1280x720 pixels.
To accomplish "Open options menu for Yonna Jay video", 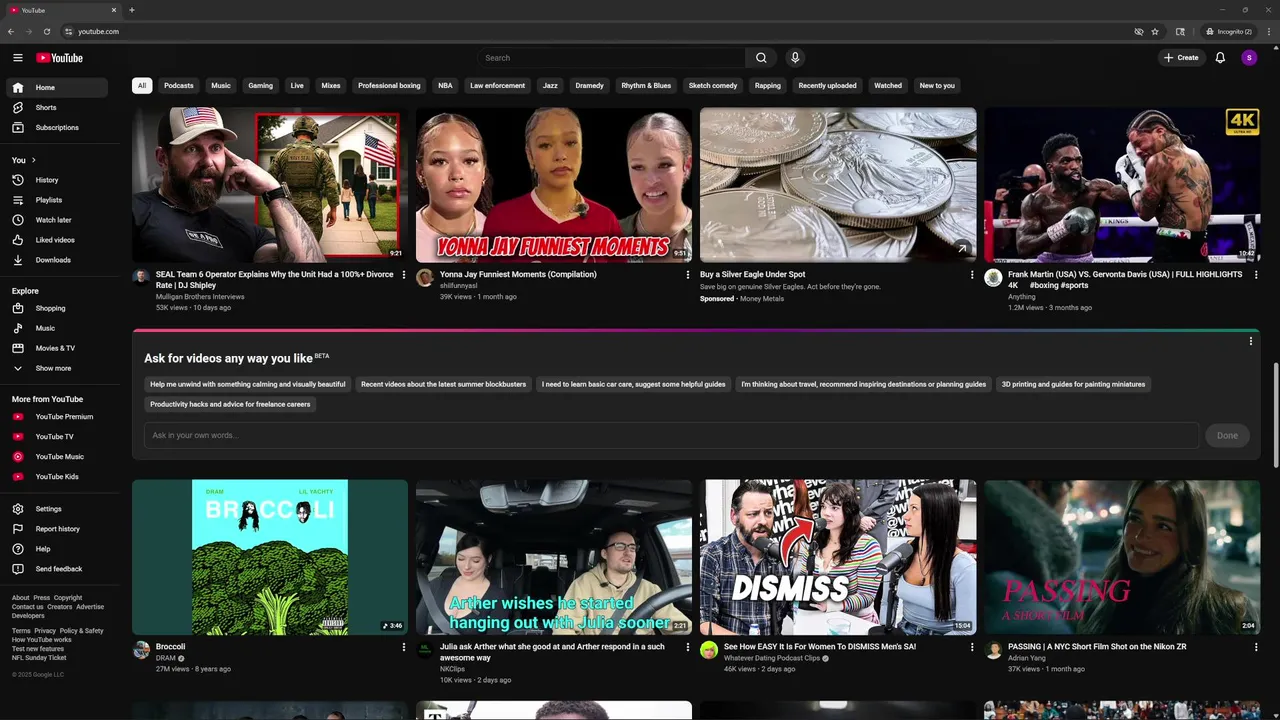I will click(x=688, y=275).
